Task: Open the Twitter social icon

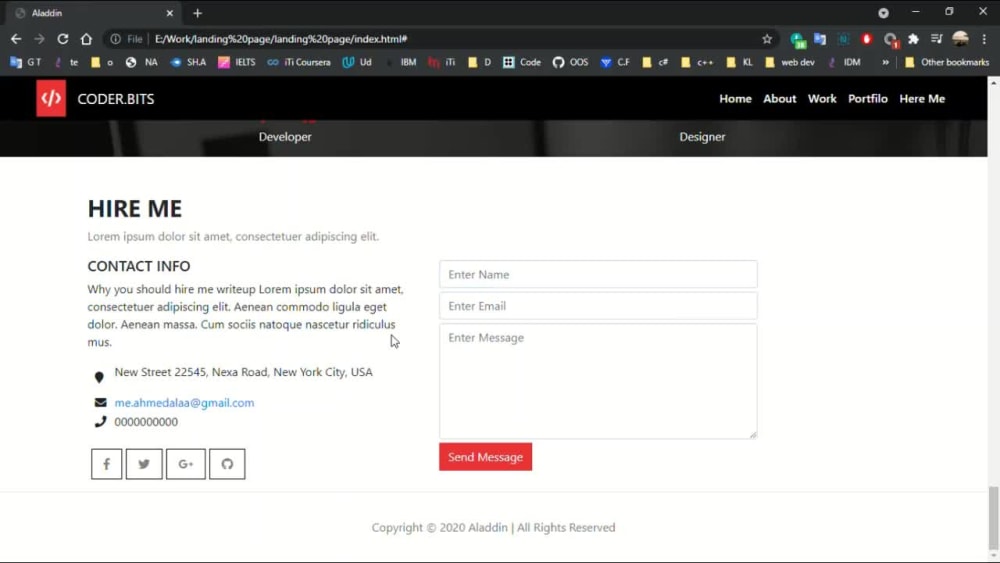Action: (144, 464)
